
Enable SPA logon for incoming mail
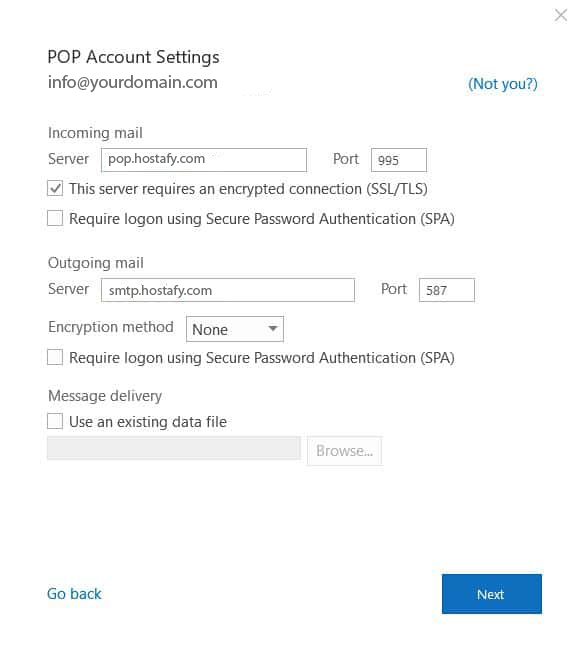point(55,218)
